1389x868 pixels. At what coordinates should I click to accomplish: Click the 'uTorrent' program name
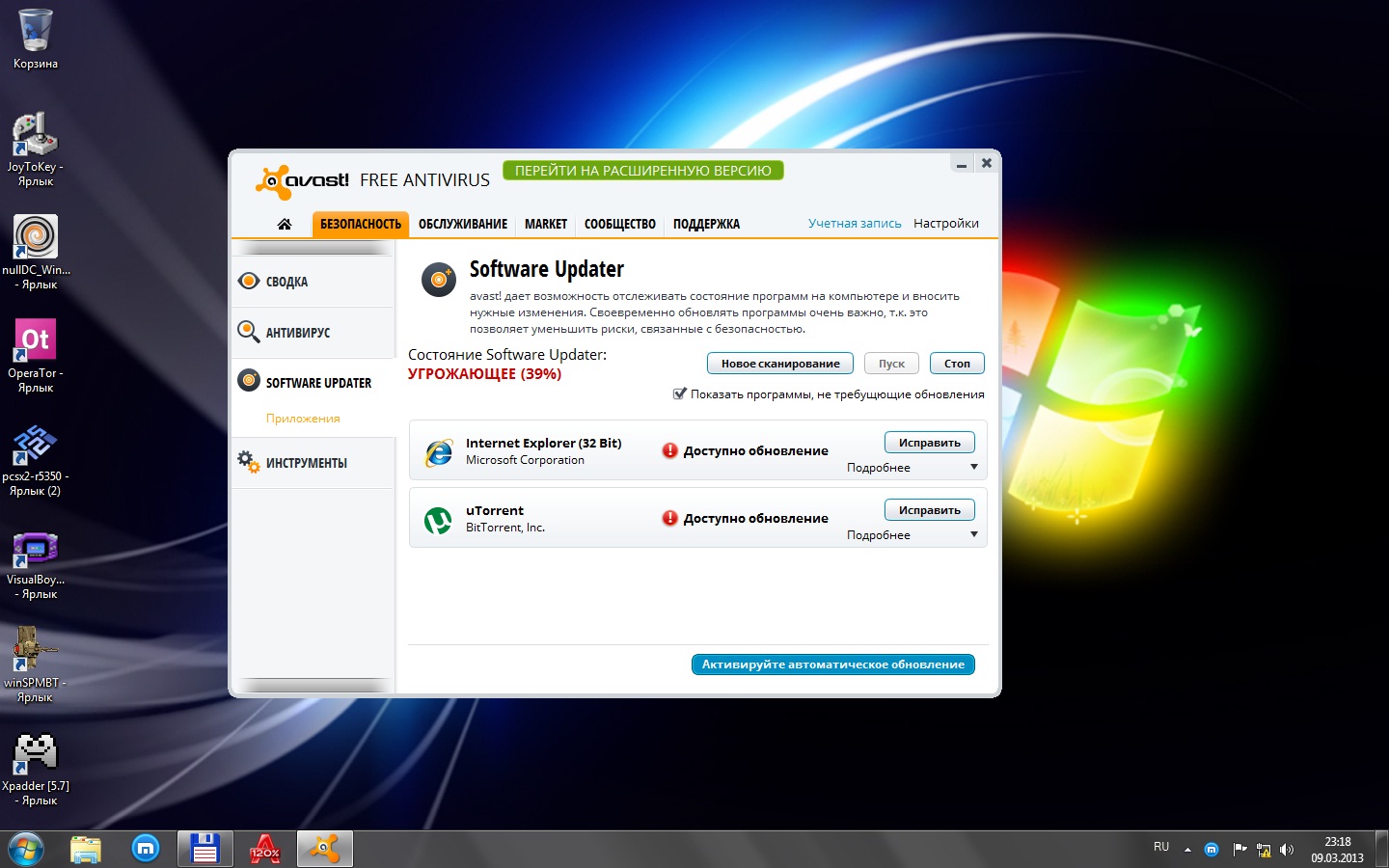pos(495,511)
